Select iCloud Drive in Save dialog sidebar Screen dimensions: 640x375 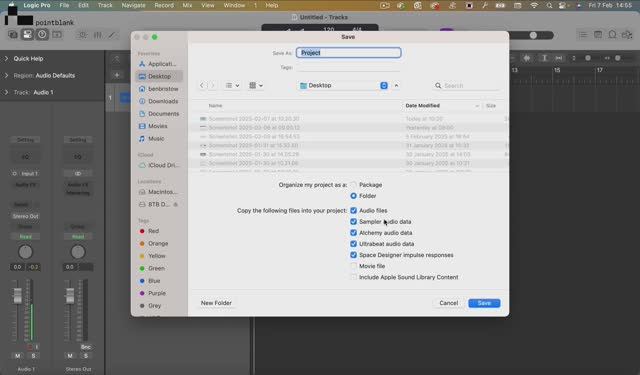pyautogui.click(x=160, y=165)
